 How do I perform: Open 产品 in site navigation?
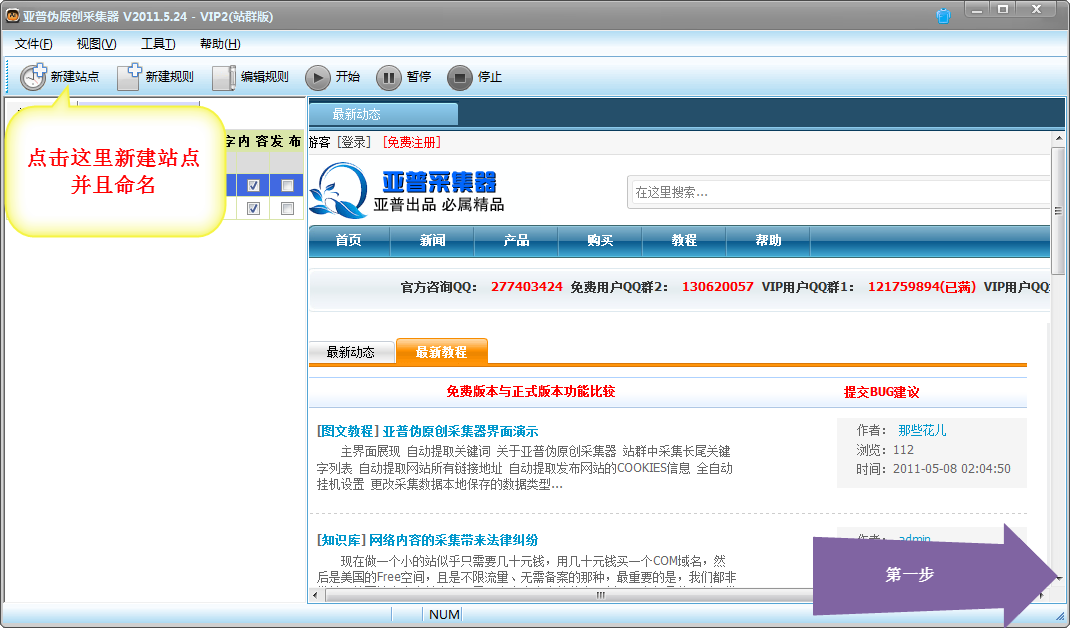pyautogui.click(x=517, y=240)
